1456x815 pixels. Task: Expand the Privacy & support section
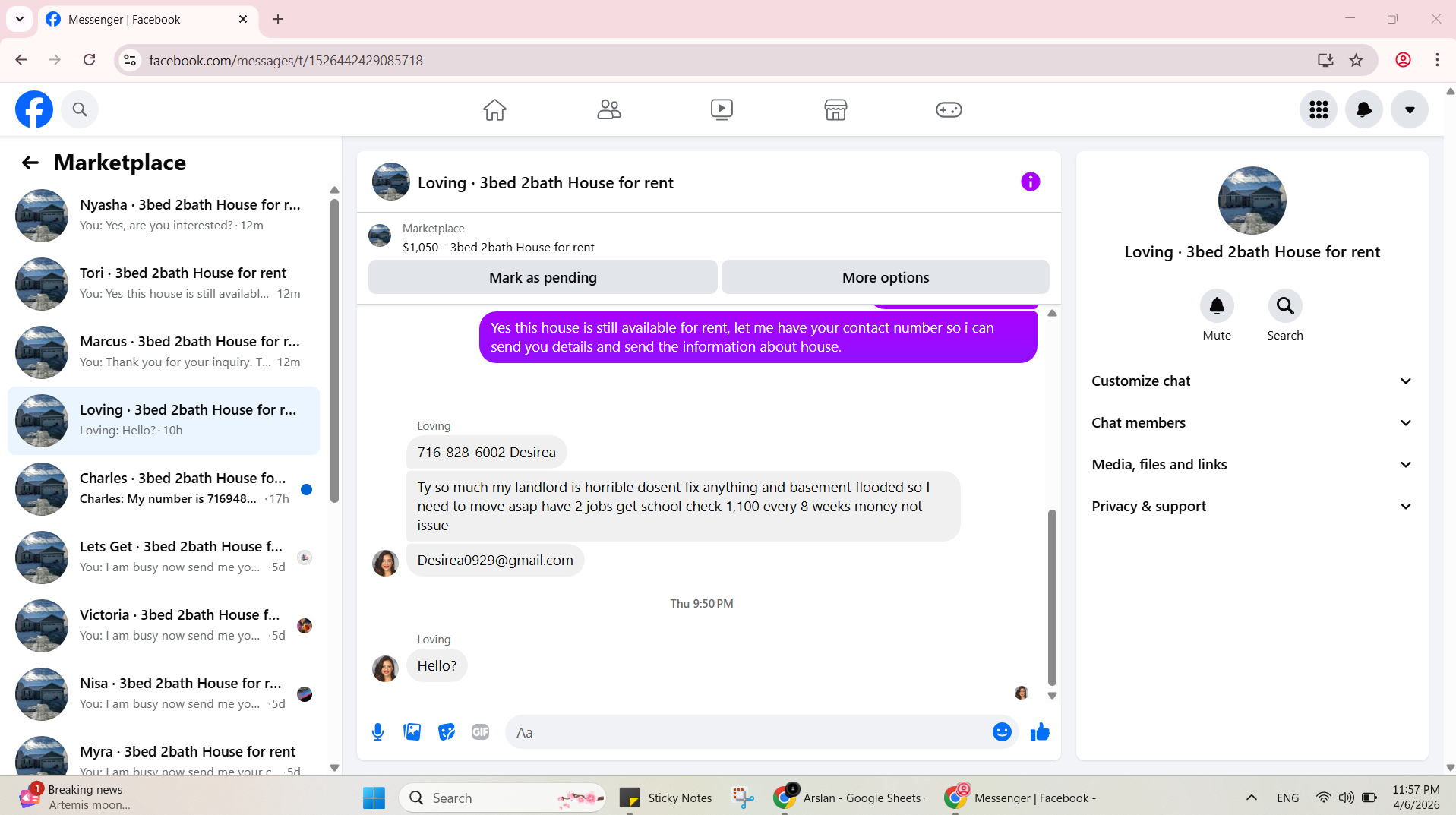pyautogui.click(x=1252, y=507)
